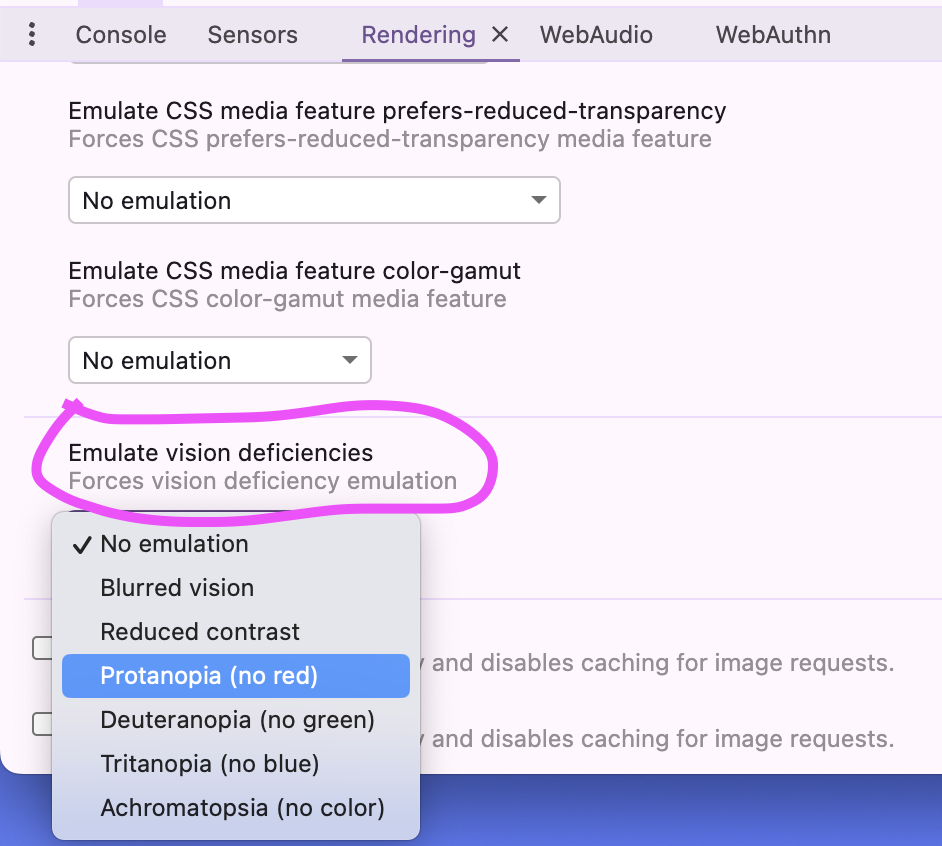Toggle the upper checkbox beside image requests text
942x846 pixels.
point(42,648)
